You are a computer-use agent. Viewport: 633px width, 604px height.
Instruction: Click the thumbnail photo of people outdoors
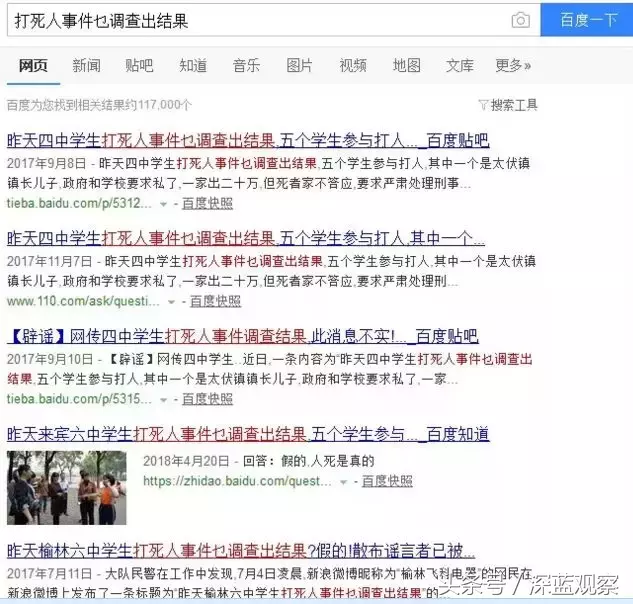click(x=67, y=488)
